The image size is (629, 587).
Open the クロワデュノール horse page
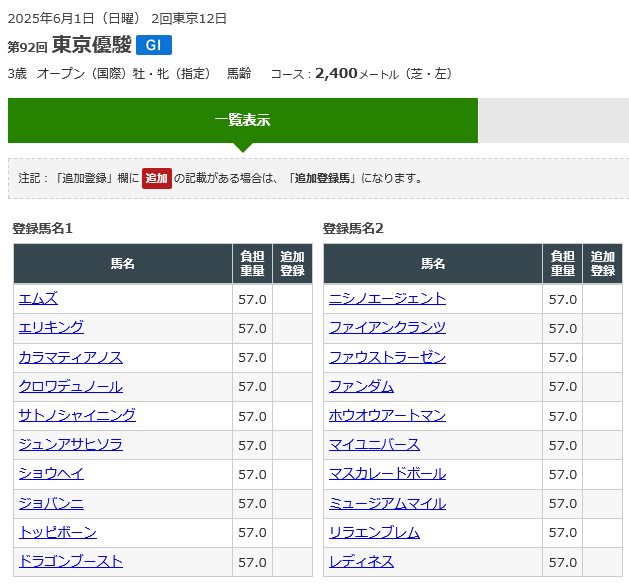point(70,386)
